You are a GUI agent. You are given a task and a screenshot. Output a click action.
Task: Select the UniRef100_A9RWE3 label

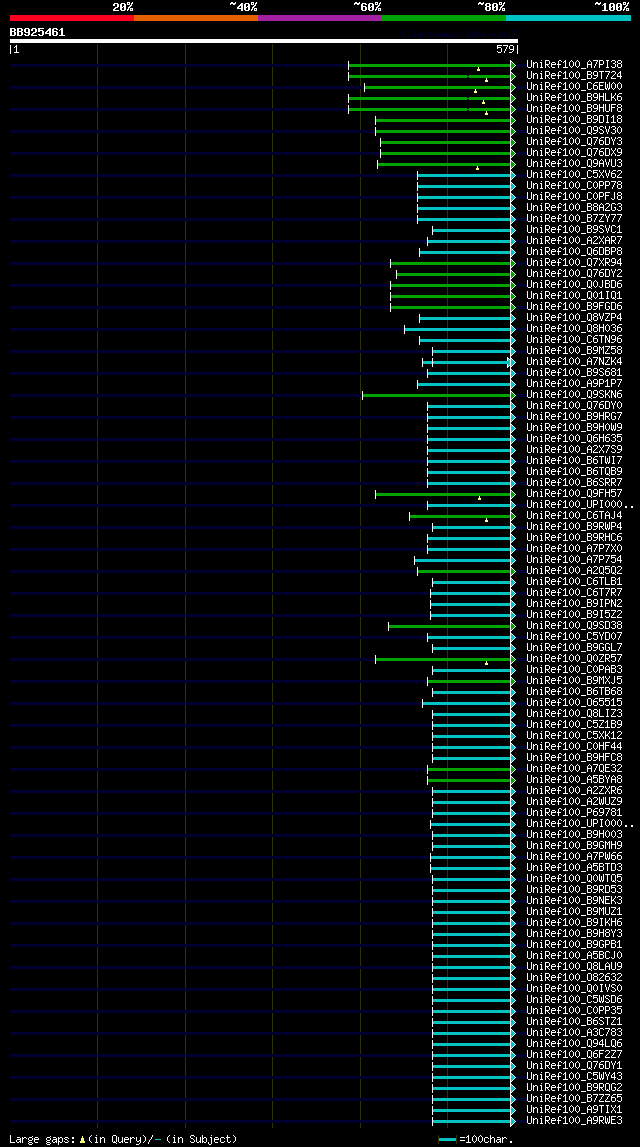click(x=574, y=1121)
